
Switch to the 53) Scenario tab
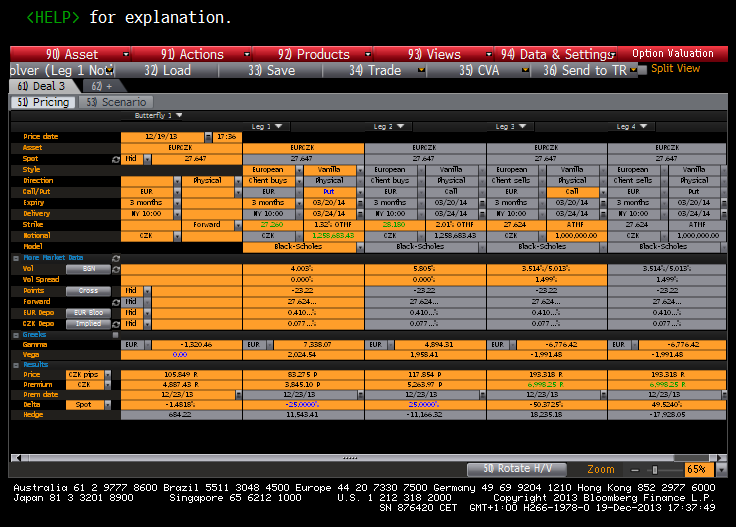point(116,102)
